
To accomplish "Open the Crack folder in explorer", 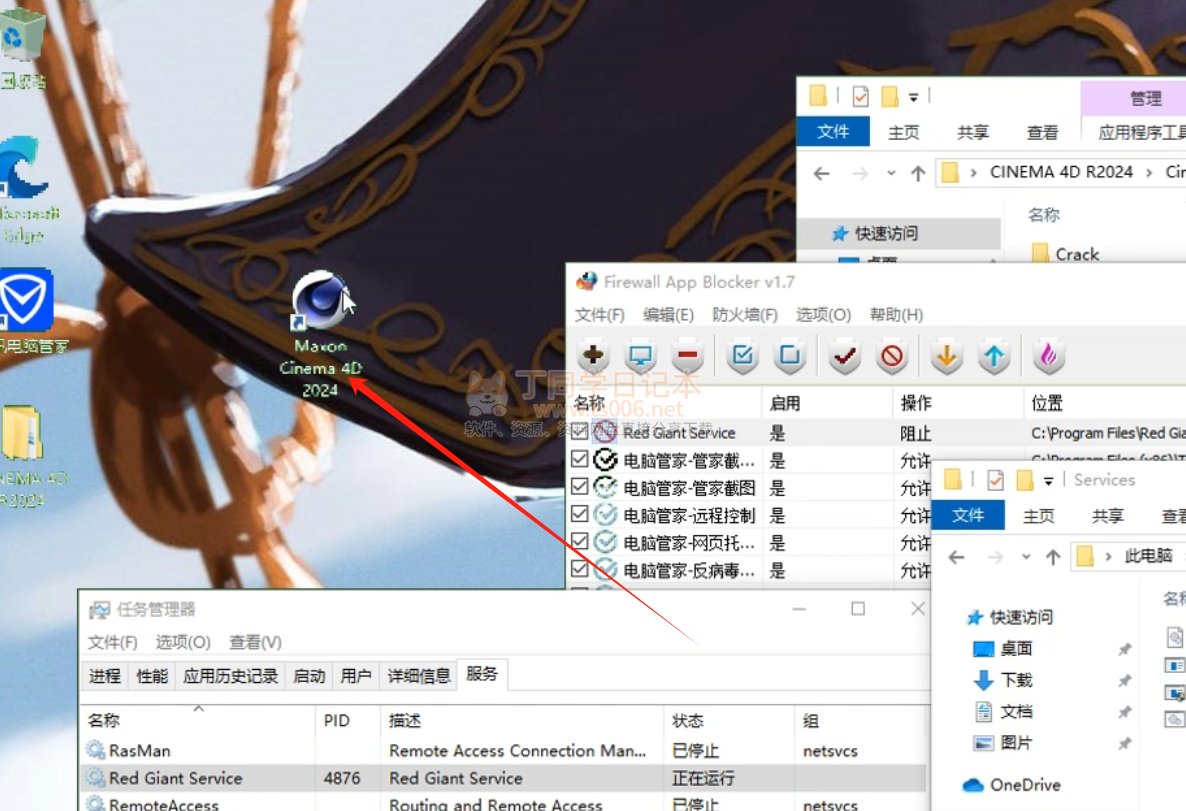I will (x=1076, y=254).
